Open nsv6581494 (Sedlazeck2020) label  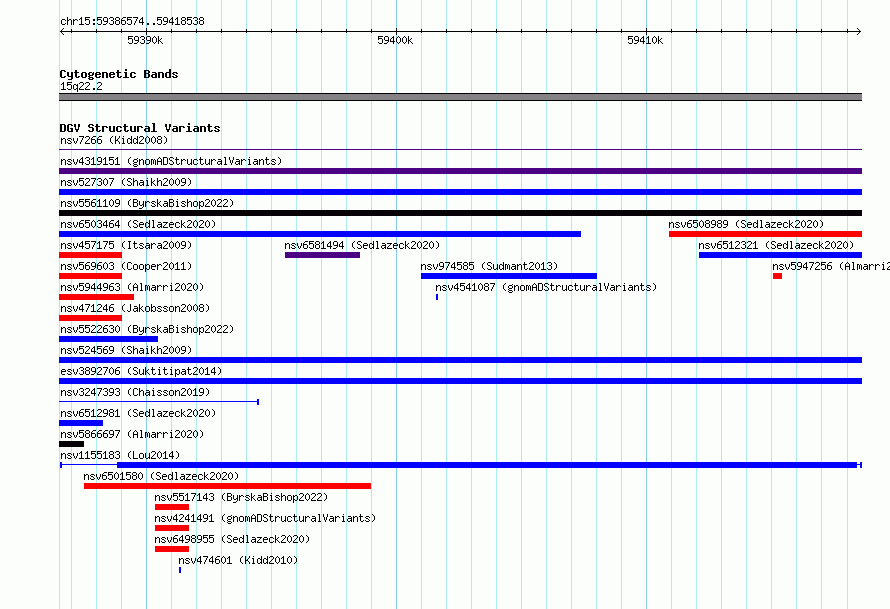362,245
